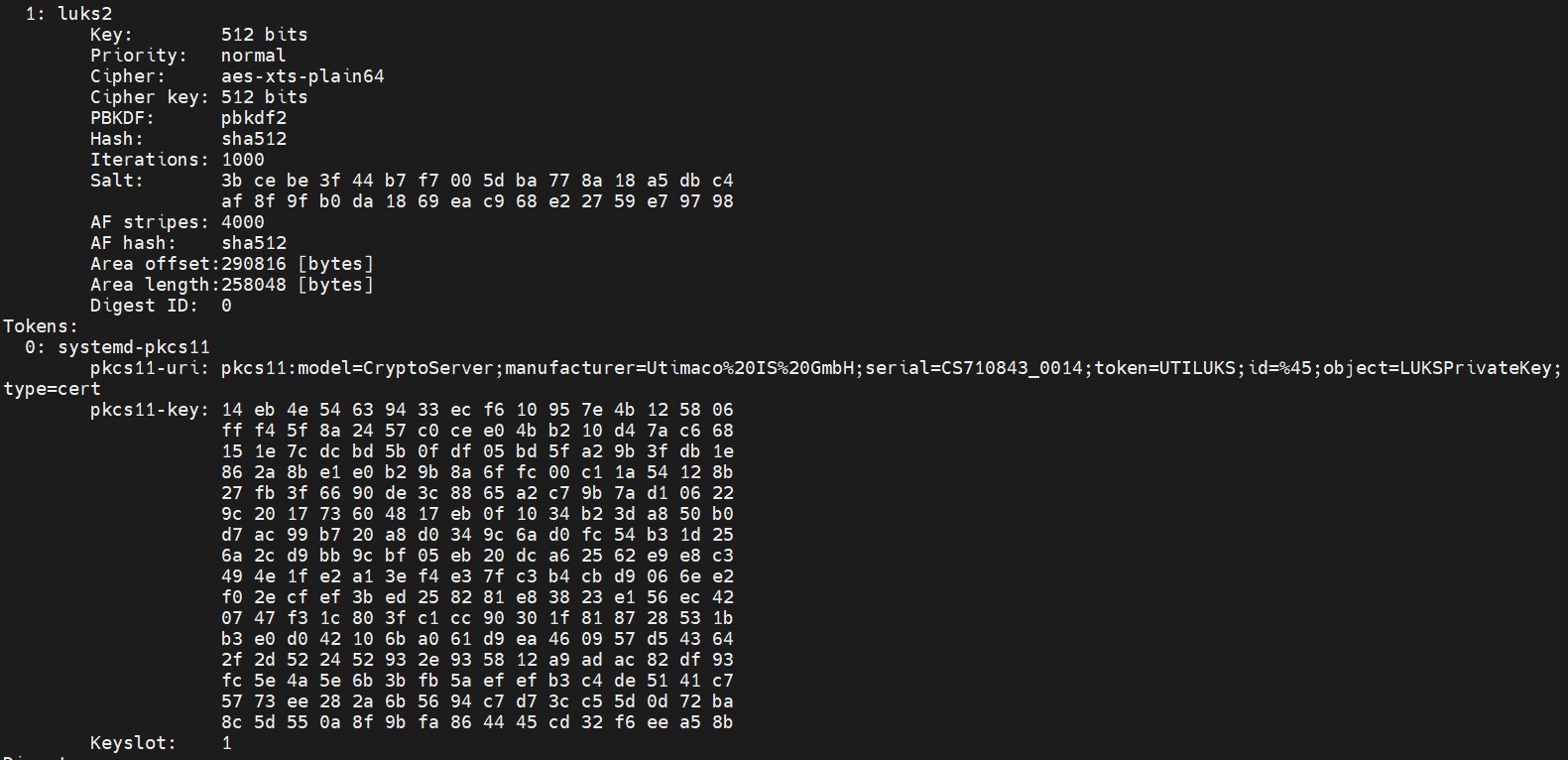Click the first line of Salt bytes

pyautogui.click(x=477, y=181)
